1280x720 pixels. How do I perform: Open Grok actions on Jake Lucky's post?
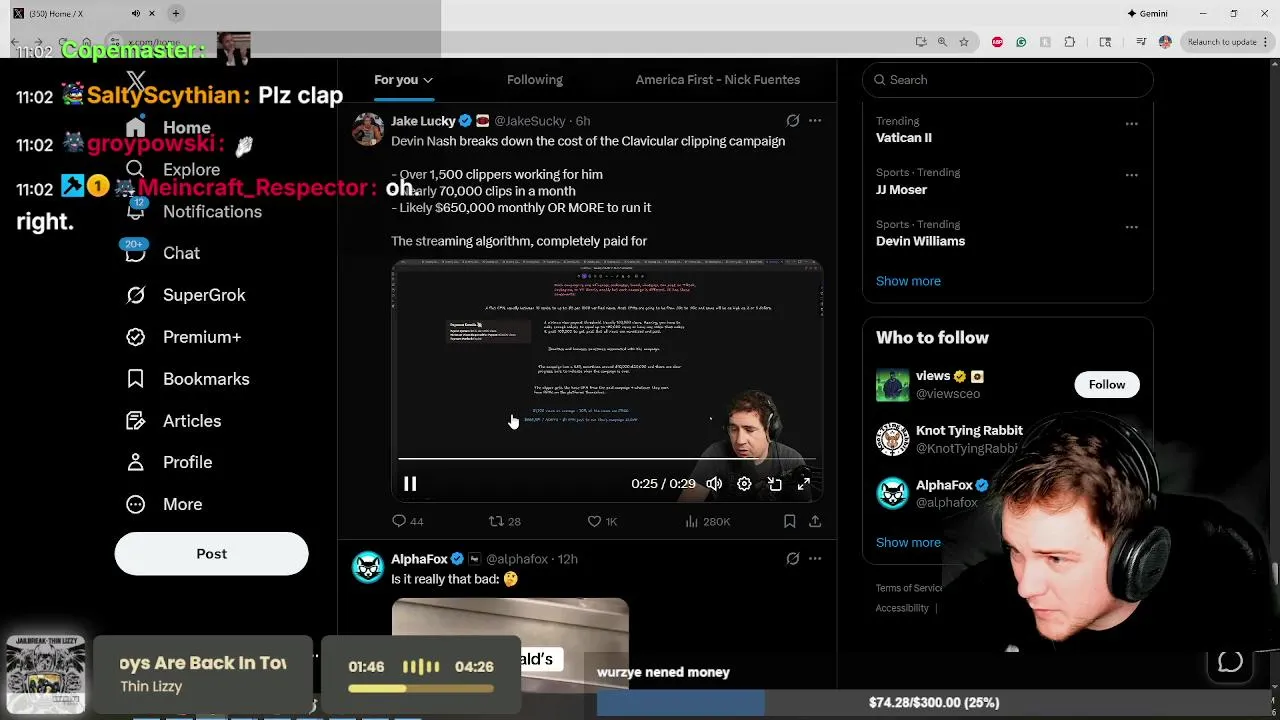point(793,121)
